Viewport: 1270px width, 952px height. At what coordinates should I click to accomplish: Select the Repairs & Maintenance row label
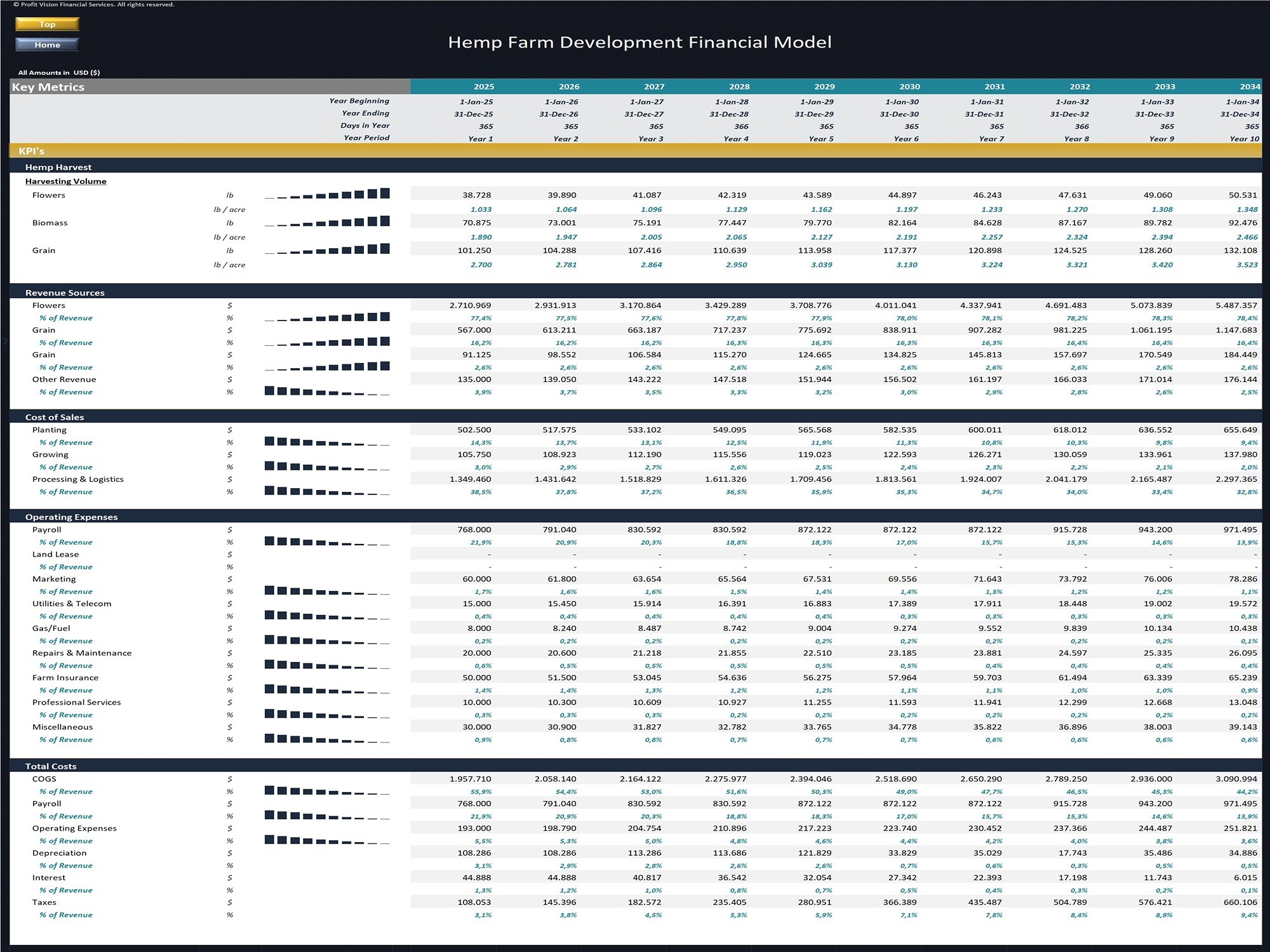click(82, 654)
